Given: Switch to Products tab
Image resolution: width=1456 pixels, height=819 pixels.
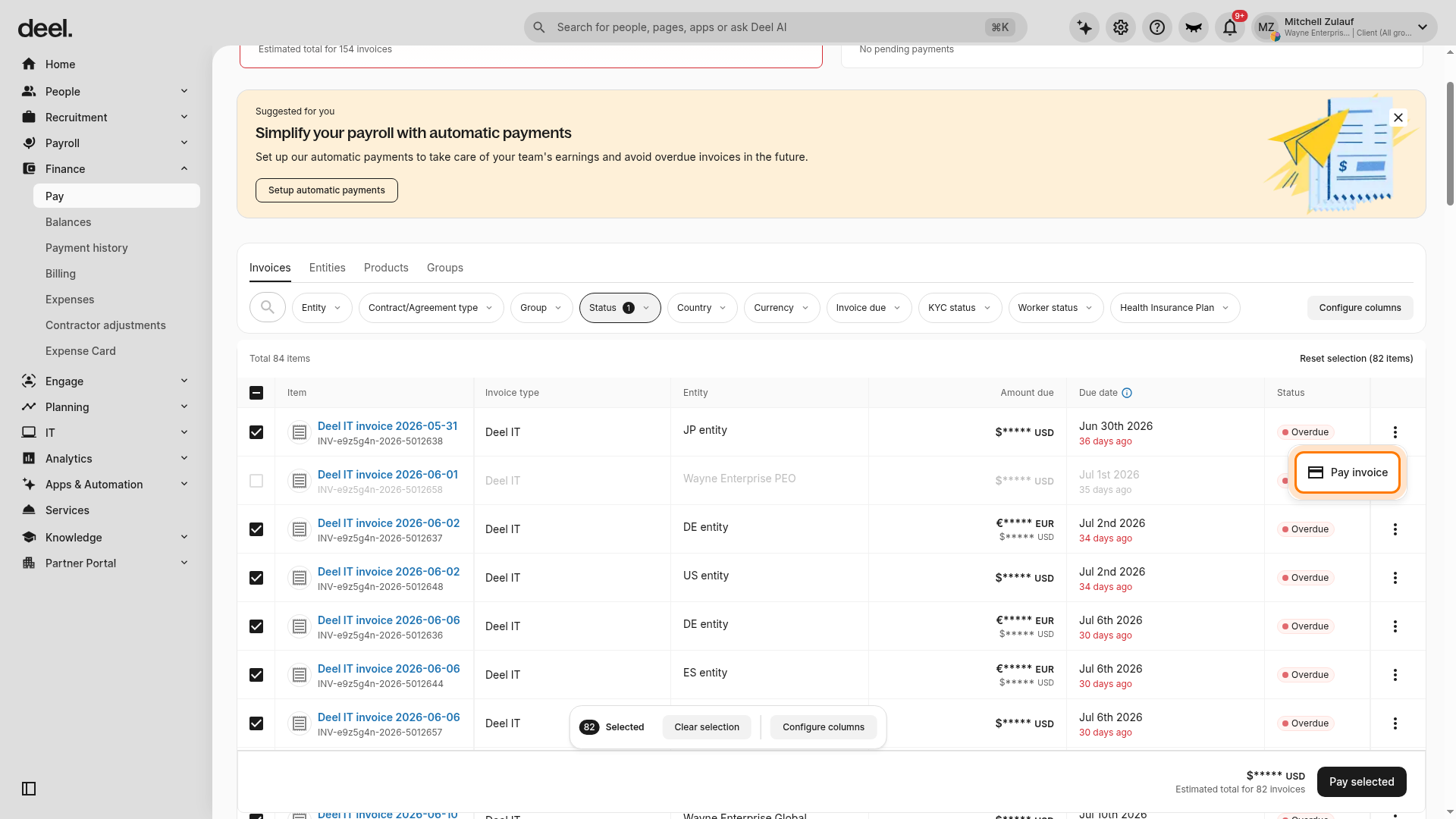Looking at the screenshot, I should pyautogui.click(x=386, y=268).
